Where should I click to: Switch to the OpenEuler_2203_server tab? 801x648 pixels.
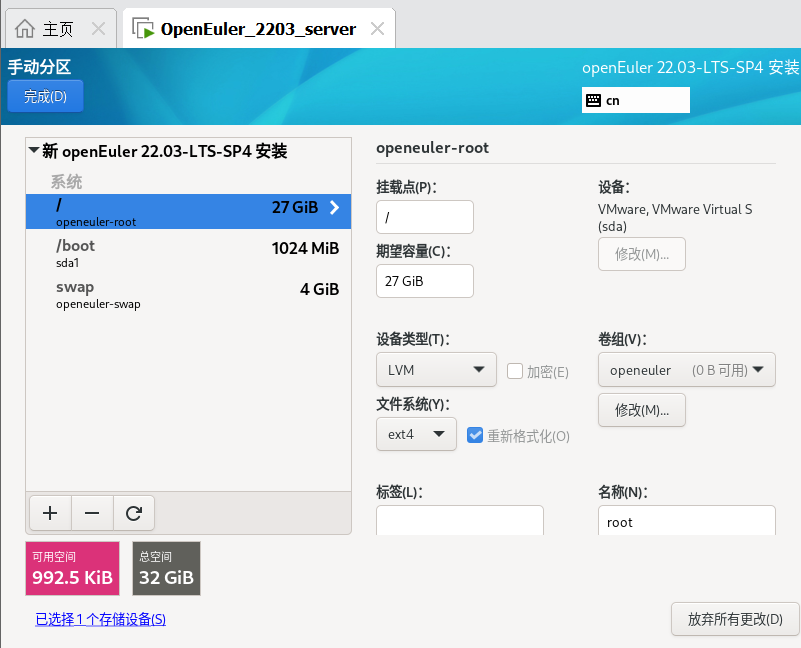pos(259,29)
